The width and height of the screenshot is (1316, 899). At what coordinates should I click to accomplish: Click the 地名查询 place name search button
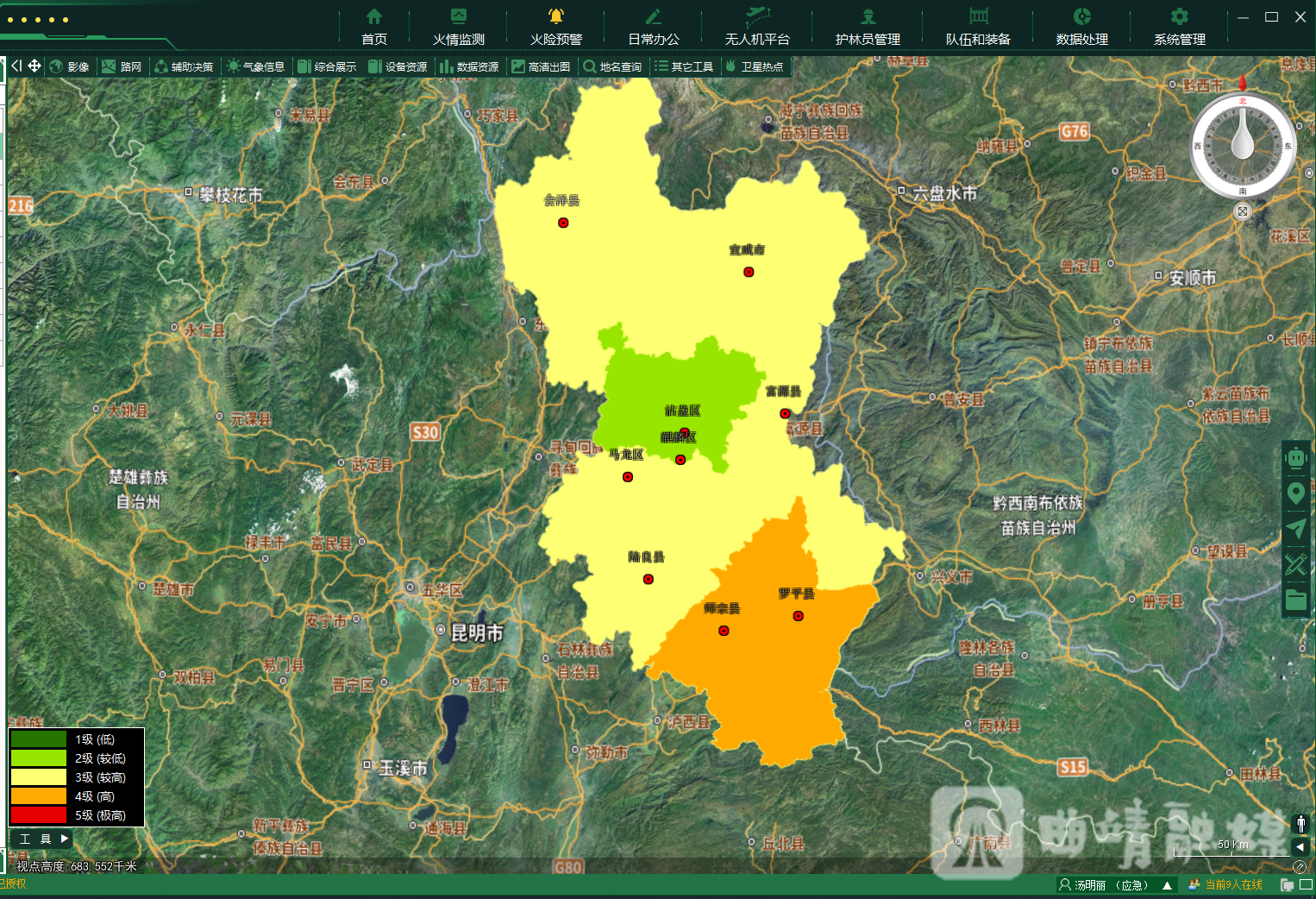click(612, 66)
